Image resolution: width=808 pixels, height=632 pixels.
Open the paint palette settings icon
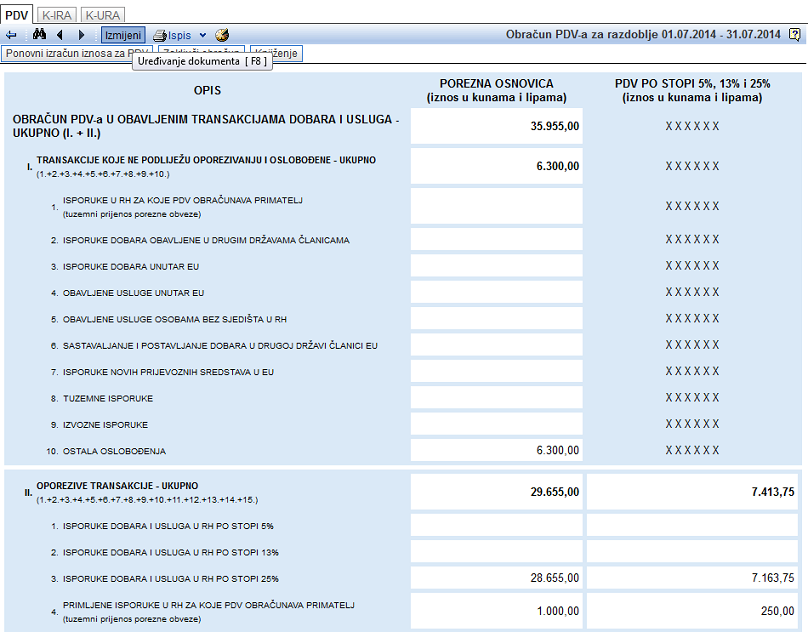[222, 35]
